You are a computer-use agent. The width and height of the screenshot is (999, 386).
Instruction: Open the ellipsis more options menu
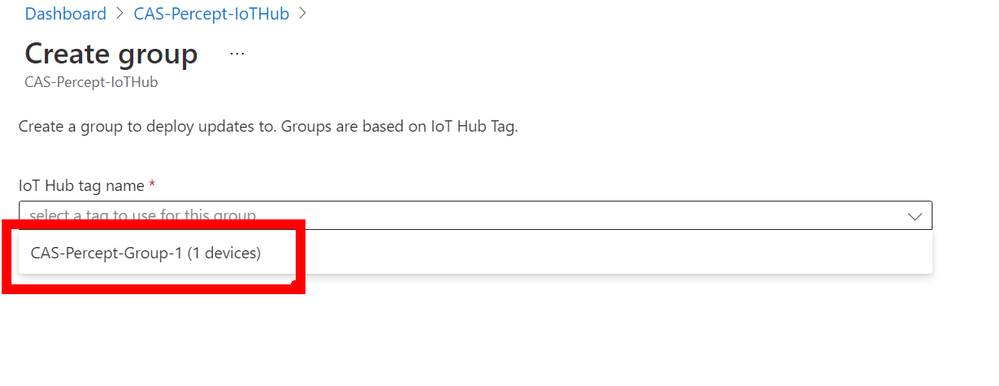tap(237, 55)
